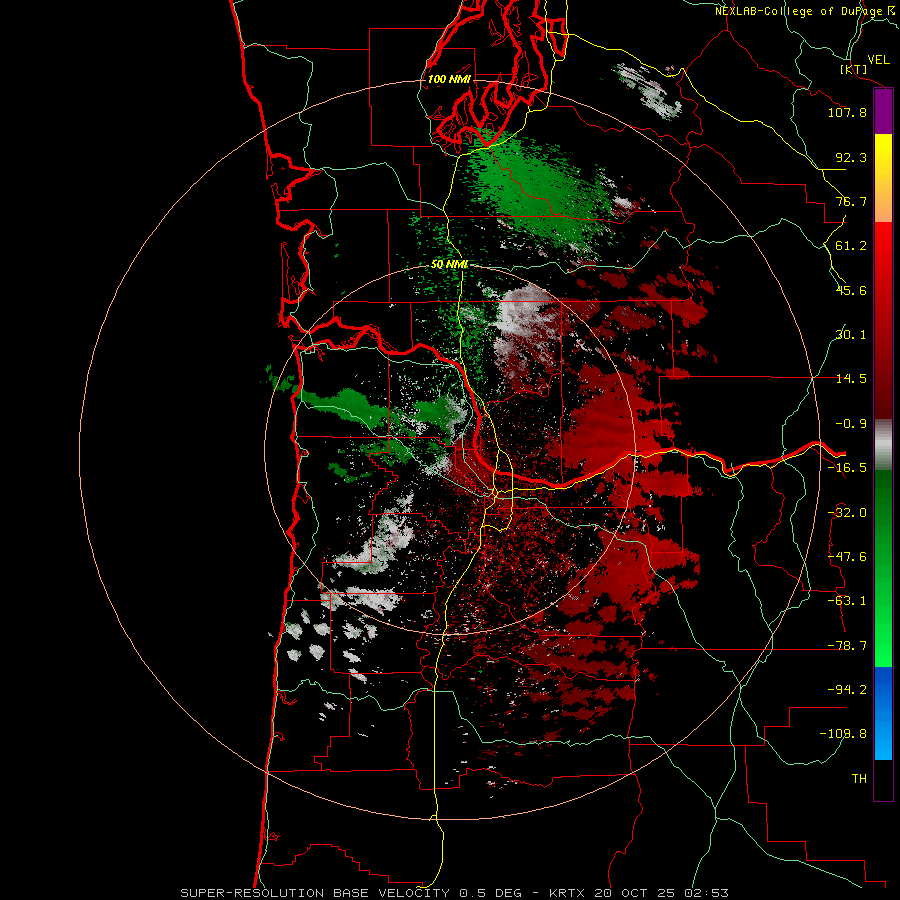Click the 100 NMI range ring label
Image resolution: width=900 pixels, height=900 pixels.
[x=449, y=79]
